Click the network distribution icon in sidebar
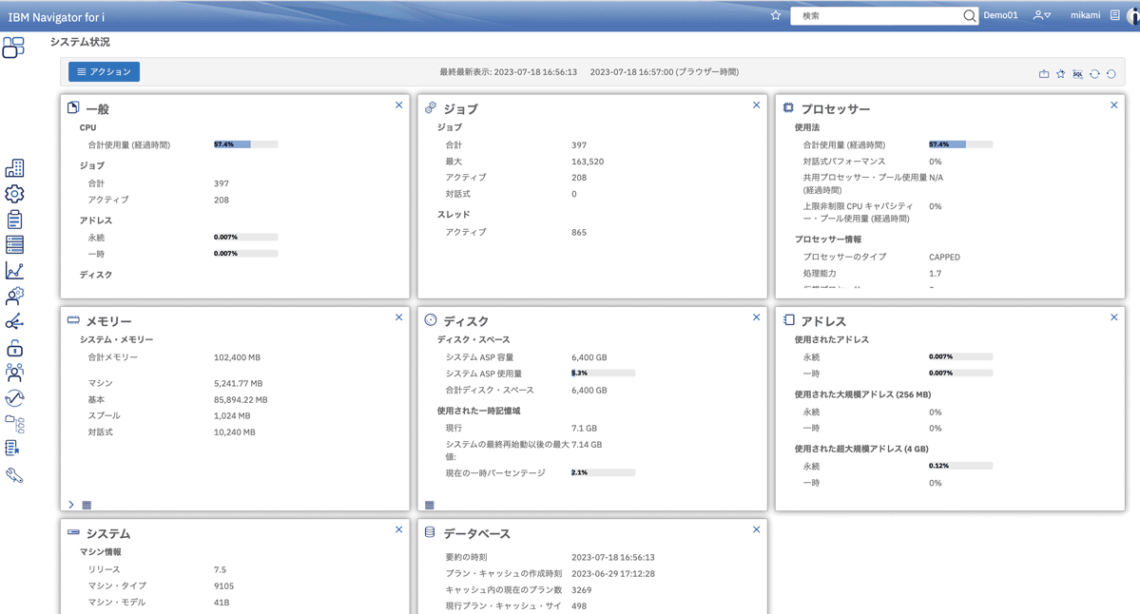The height and width of the screenshot is (614, 1140). tap(14, 323)
